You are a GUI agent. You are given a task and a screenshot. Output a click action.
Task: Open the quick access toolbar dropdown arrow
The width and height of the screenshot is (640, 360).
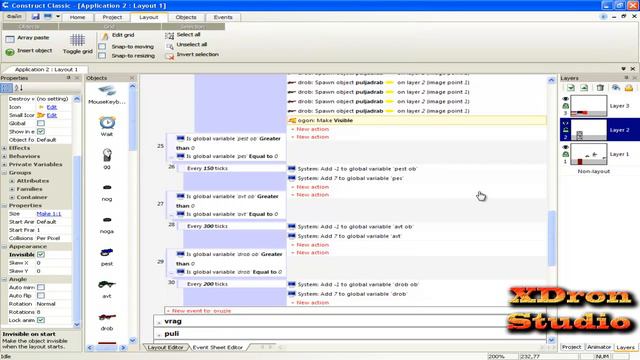(x=58, y=17)
